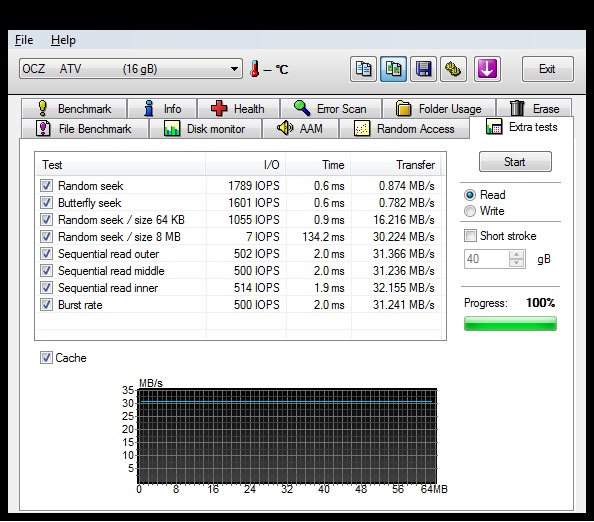The image size is (594, 522).
Task: Uncheck the Random seek test checkbox
Action: click(x=46, y=186)
